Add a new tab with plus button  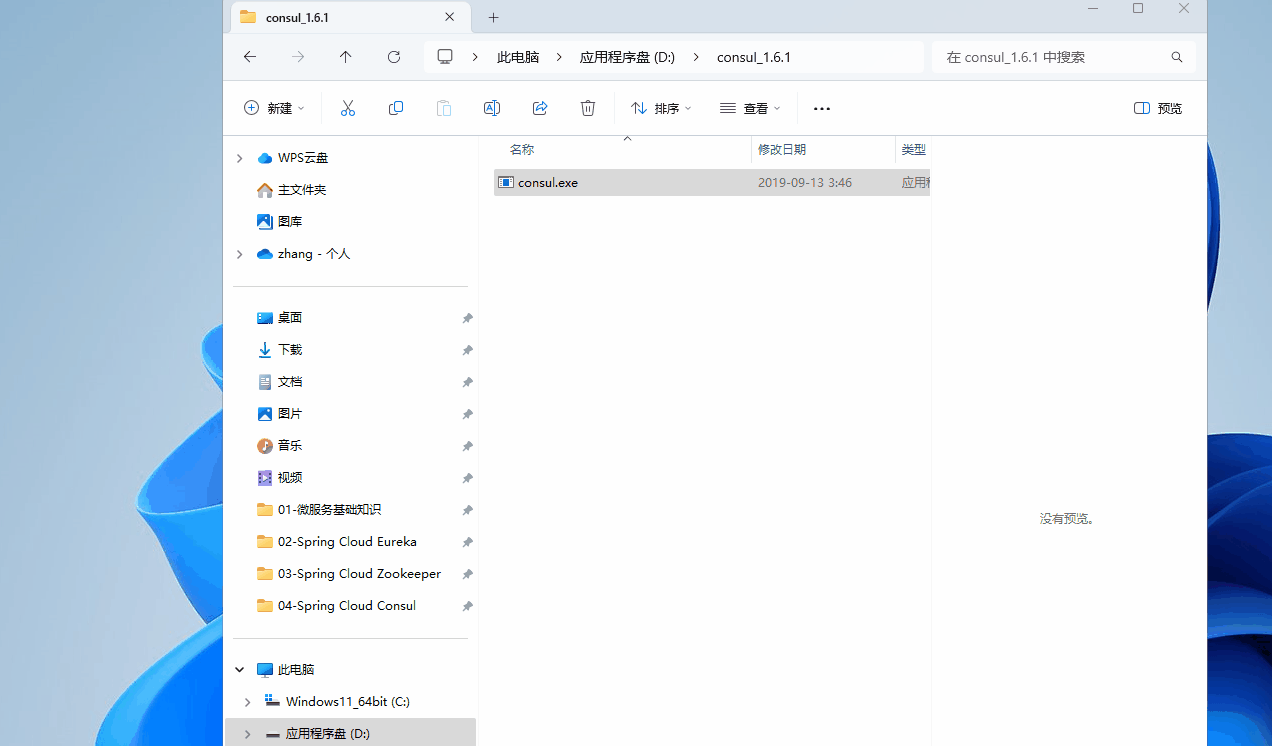click(x=493, y=17)
